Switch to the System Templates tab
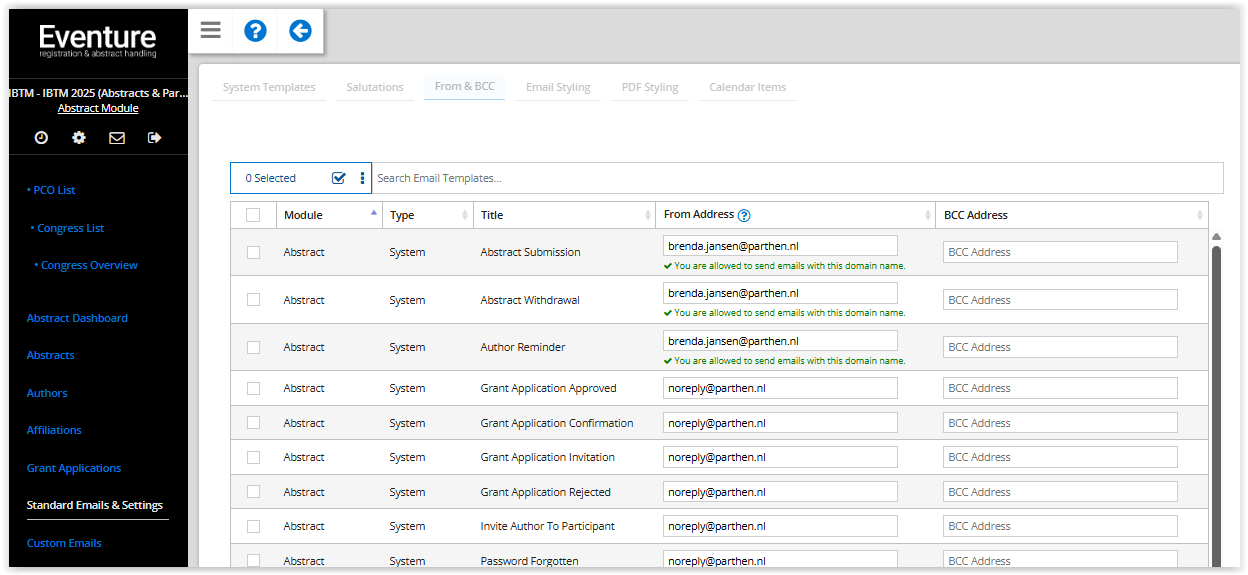This screenshot has height=575, width=1248. (269, 87)
